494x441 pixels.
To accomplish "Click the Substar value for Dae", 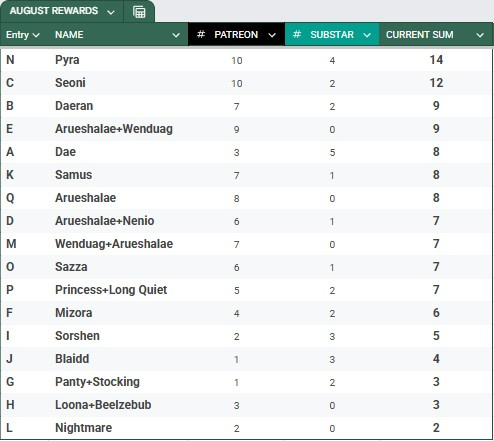I will coord(332,152).
